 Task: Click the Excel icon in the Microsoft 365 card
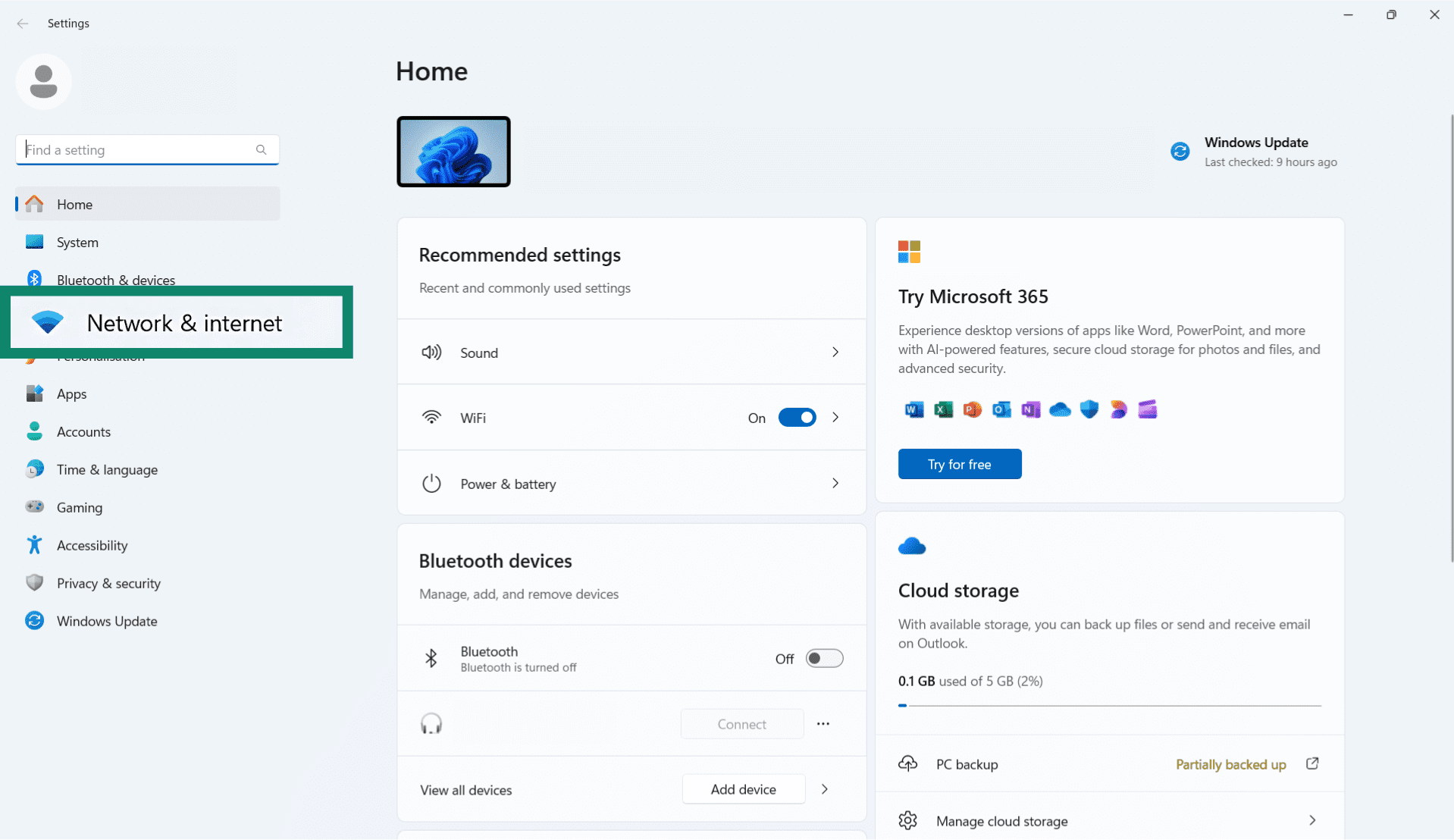(x=943, y=409)
